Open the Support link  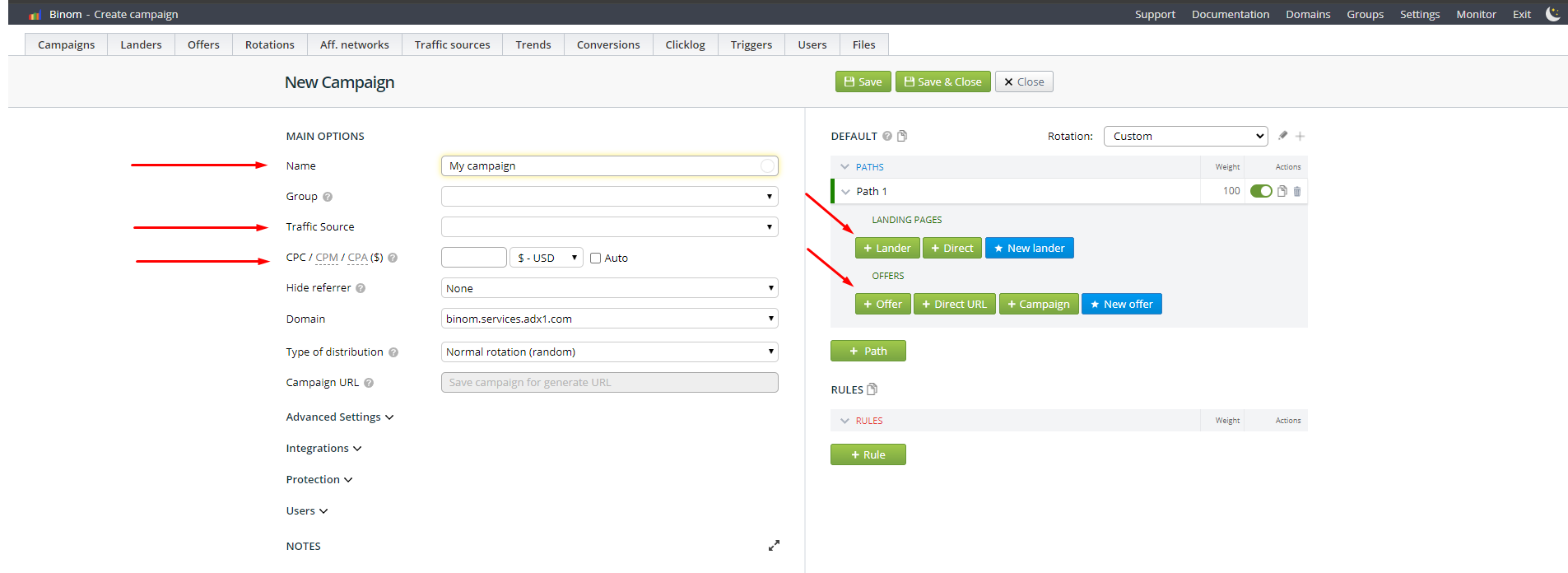(x=1155, y=14)
